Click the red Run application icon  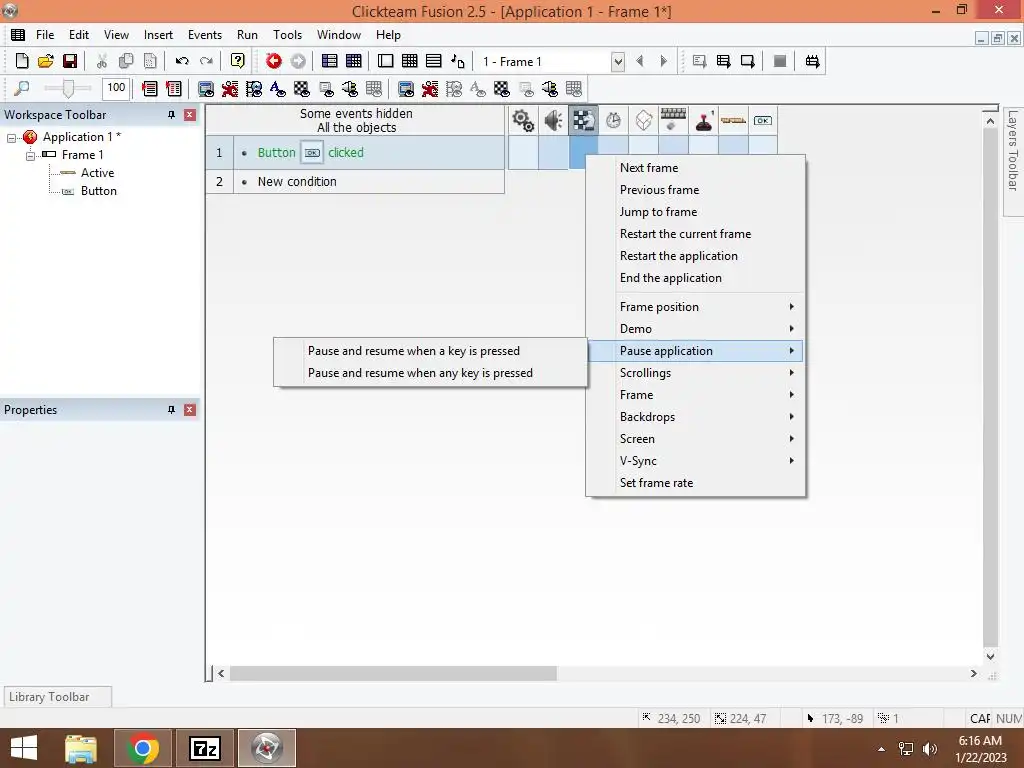[274, 61]
